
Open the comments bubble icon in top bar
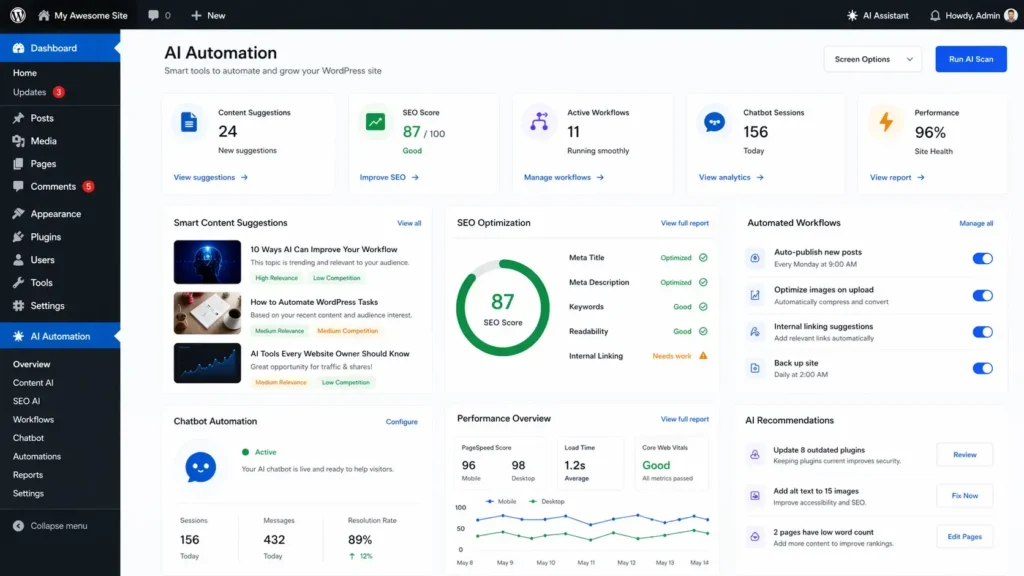[153, 15]
